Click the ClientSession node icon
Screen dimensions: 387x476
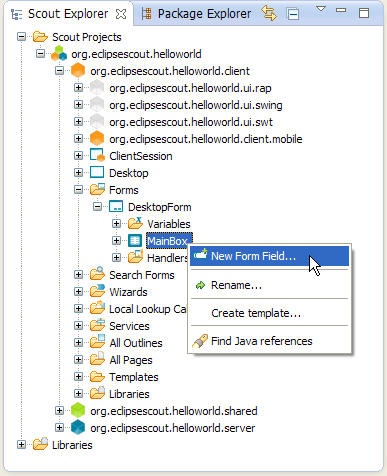click(97, 156)
